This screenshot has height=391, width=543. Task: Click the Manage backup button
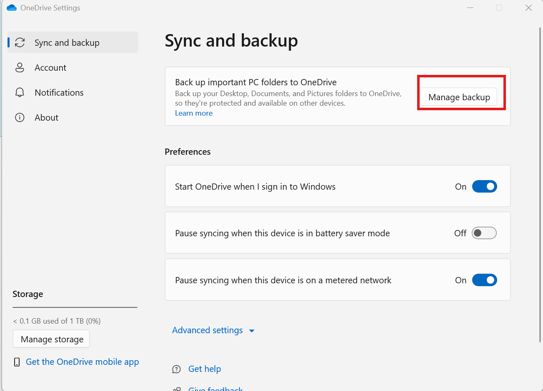[x=459, y=97]
